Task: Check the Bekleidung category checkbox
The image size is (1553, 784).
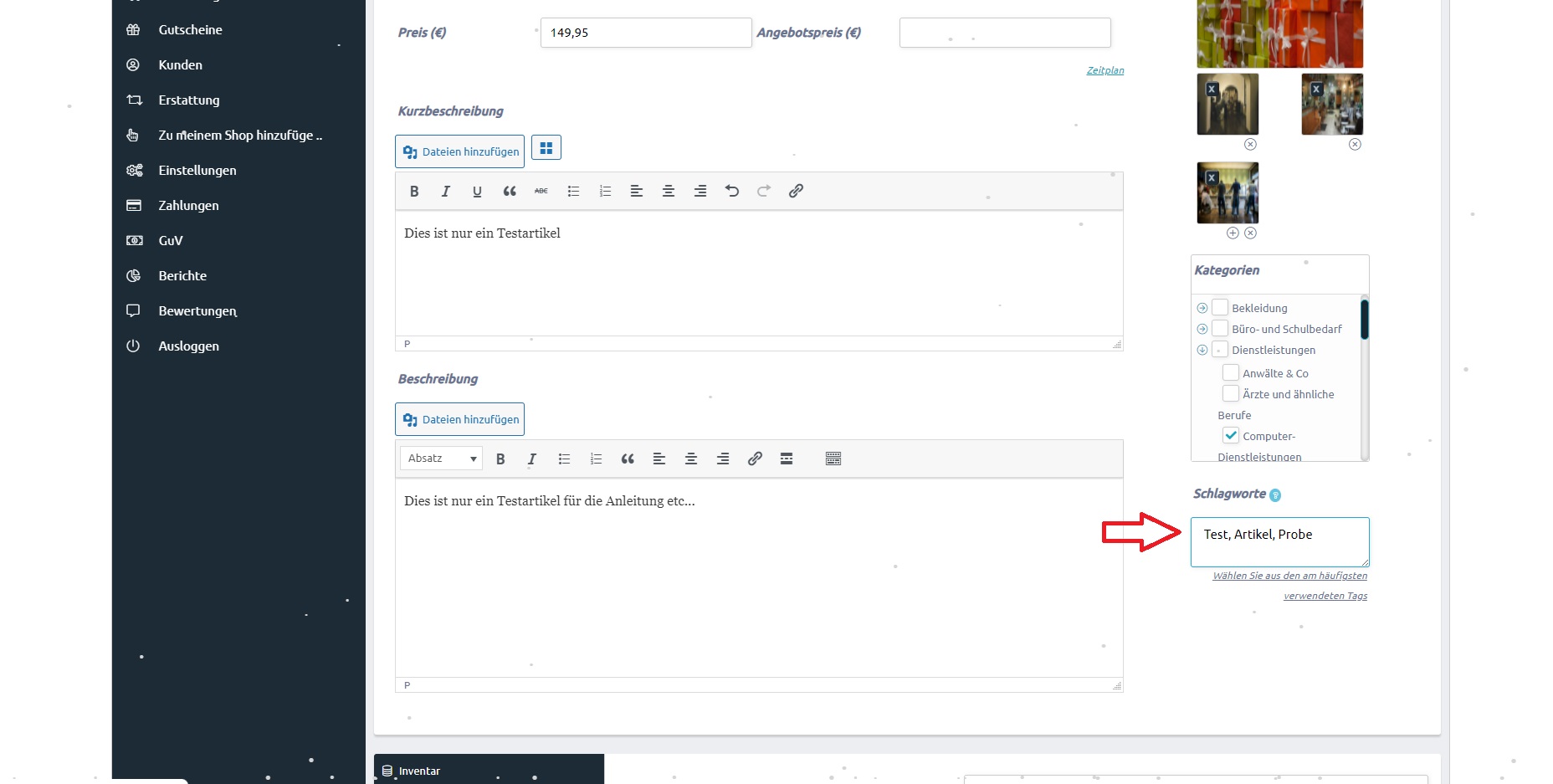Action: 1220,307
